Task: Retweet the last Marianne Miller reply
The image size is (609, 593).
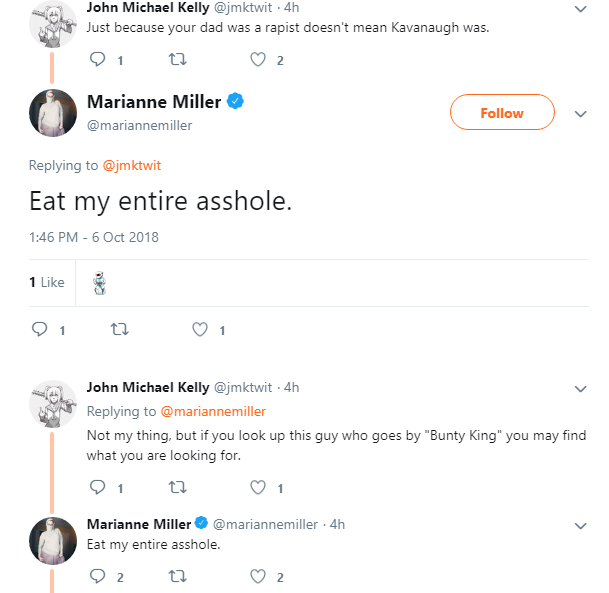Action: [x=177, y=576]
